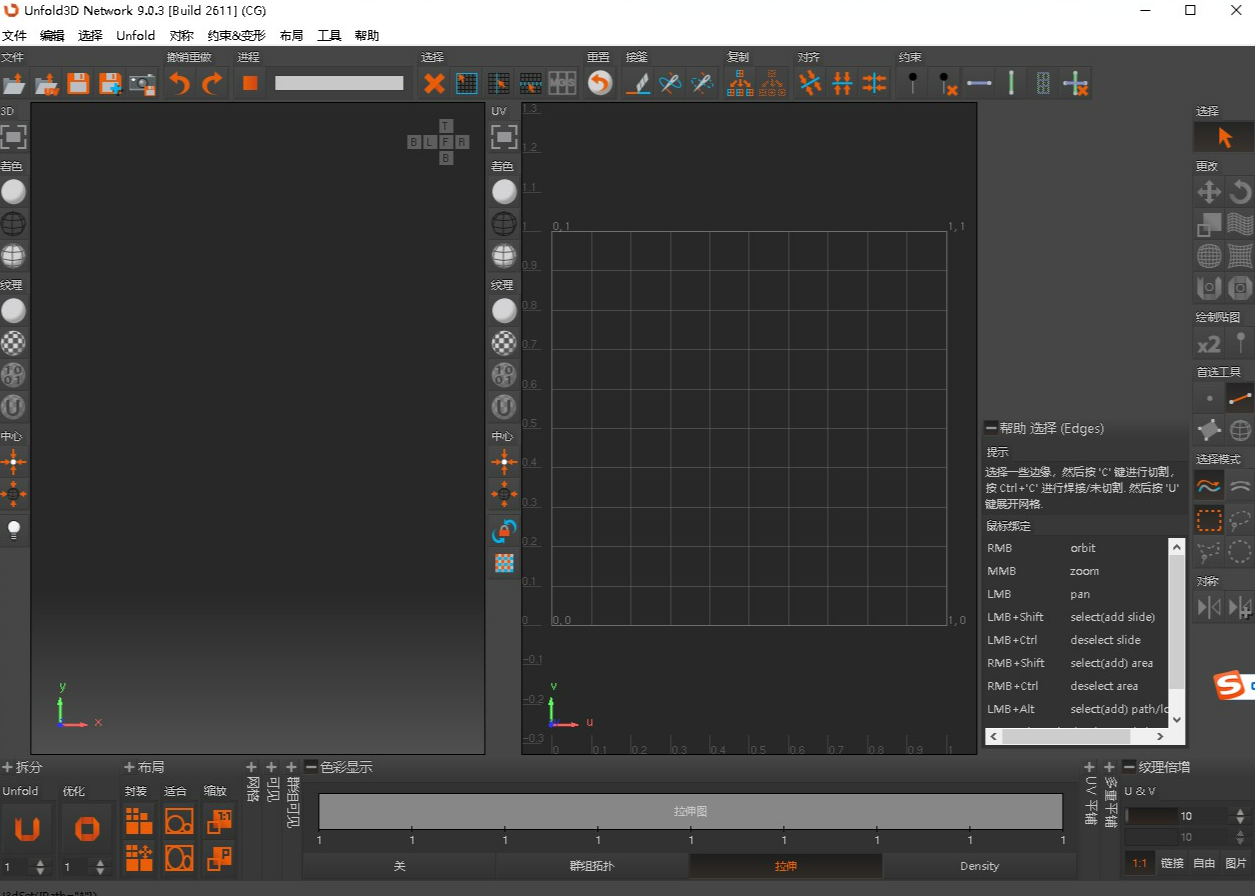The height and width of the screenshot is (896, 1255).
Task: Click the camera screenshot icon in toolbar
Action: pos(142,84)
